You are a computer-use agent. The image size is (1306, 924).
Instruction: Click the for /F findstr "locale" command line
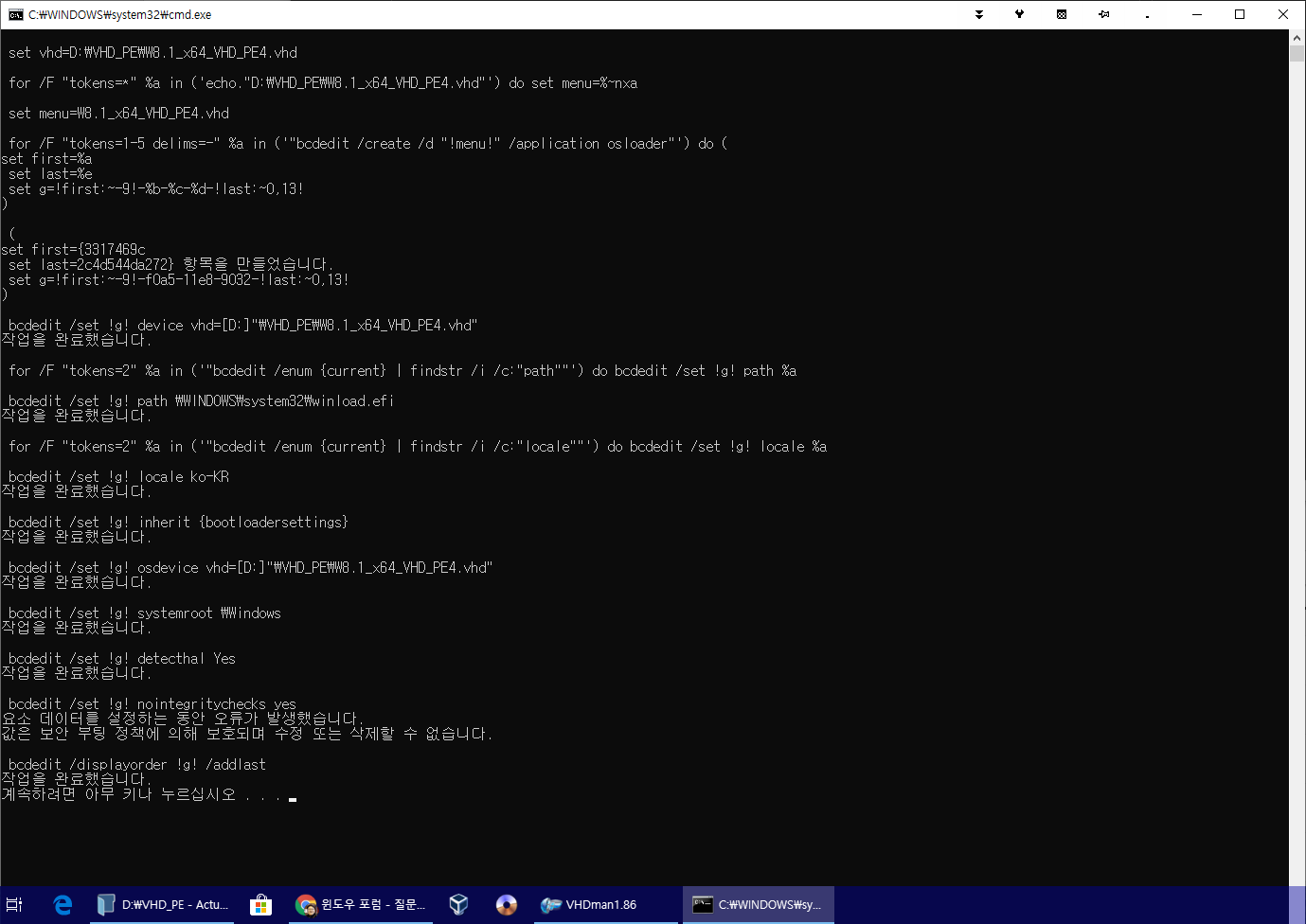click(x=418, y=447)
